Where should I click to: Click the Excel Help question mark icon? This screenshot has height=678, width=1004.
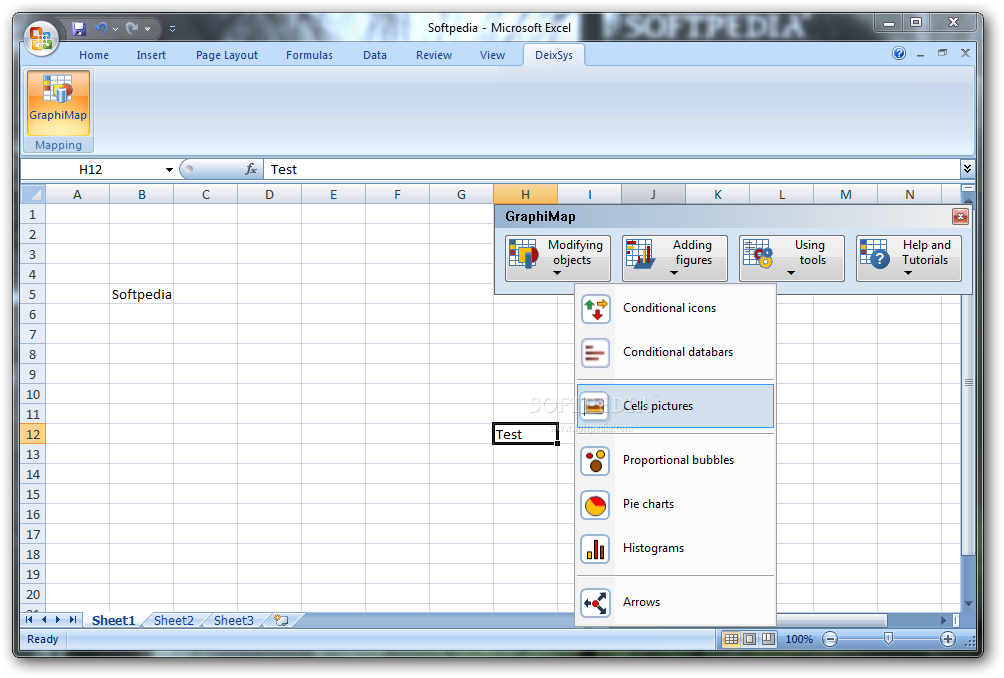pyautogui.click(x=899, y=53)
